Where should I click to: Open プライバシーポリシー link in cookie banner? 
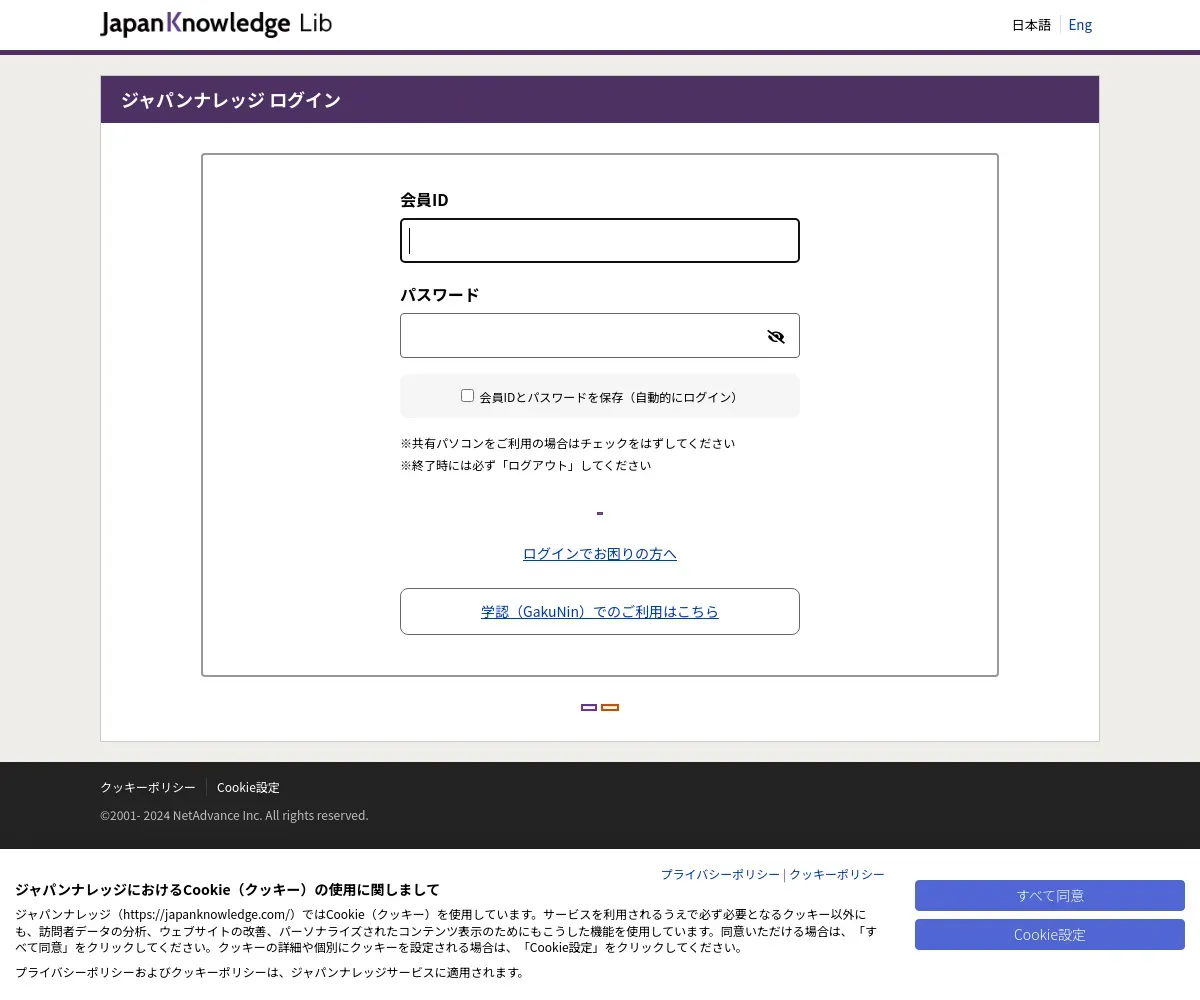click(x=720, y=874)
